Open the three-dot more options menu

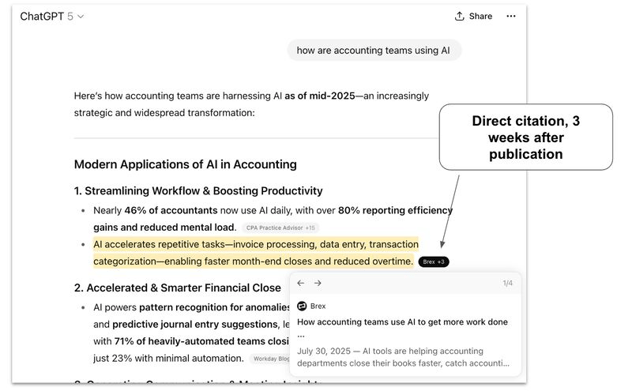(511, 16)
